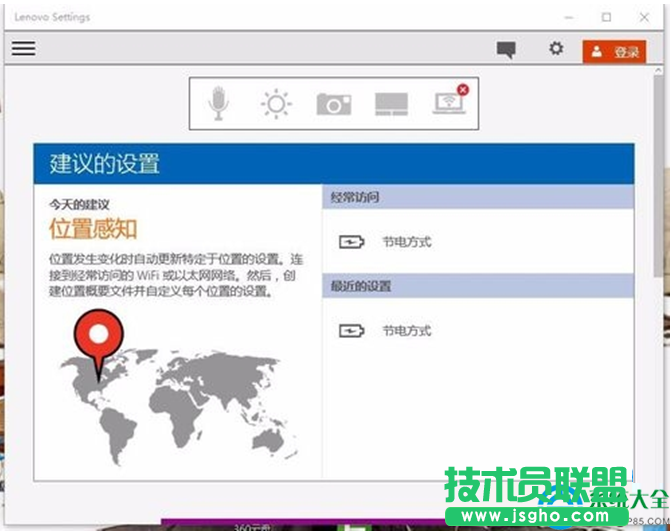Click the 位置感知 suggestion title
The width and height of the screenshot is (672, 532).
[x=93, y=230]
